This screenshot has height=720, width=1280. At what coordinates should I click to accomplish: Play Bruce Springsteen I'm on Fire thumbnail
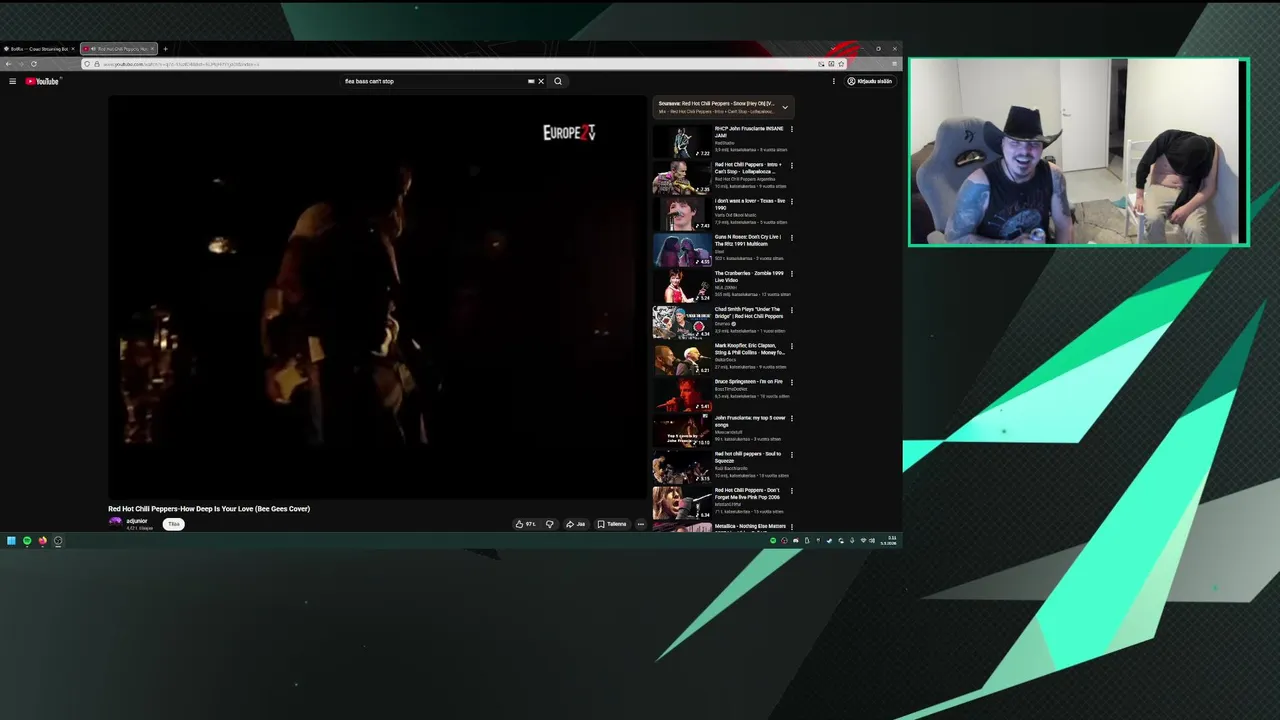(x=682, y=394)
